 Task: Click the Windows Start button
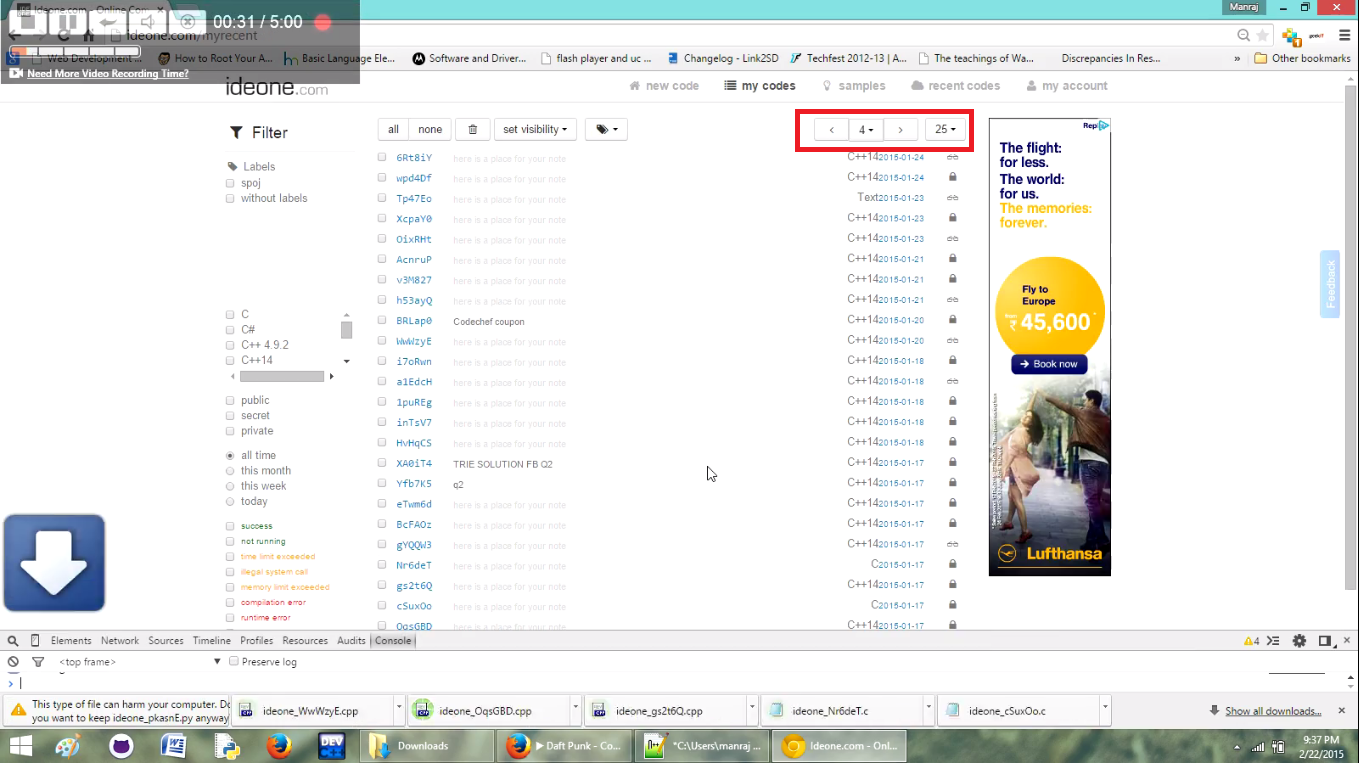21,746
